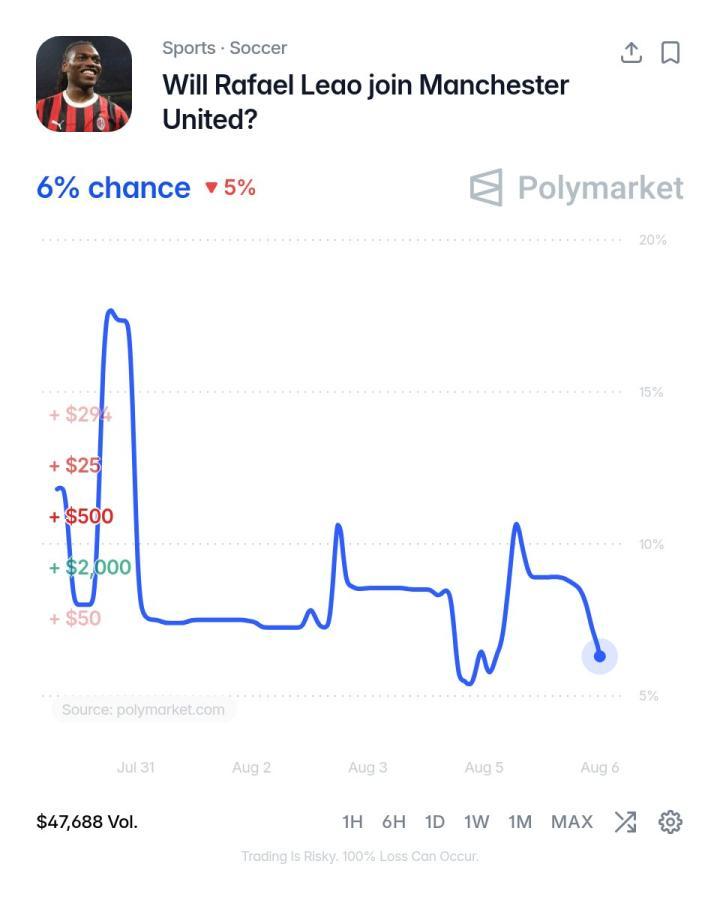Viewport: 720px width, 900px height.
Task: Click the Source: polymarket.com label
Action: click(143, 710)
